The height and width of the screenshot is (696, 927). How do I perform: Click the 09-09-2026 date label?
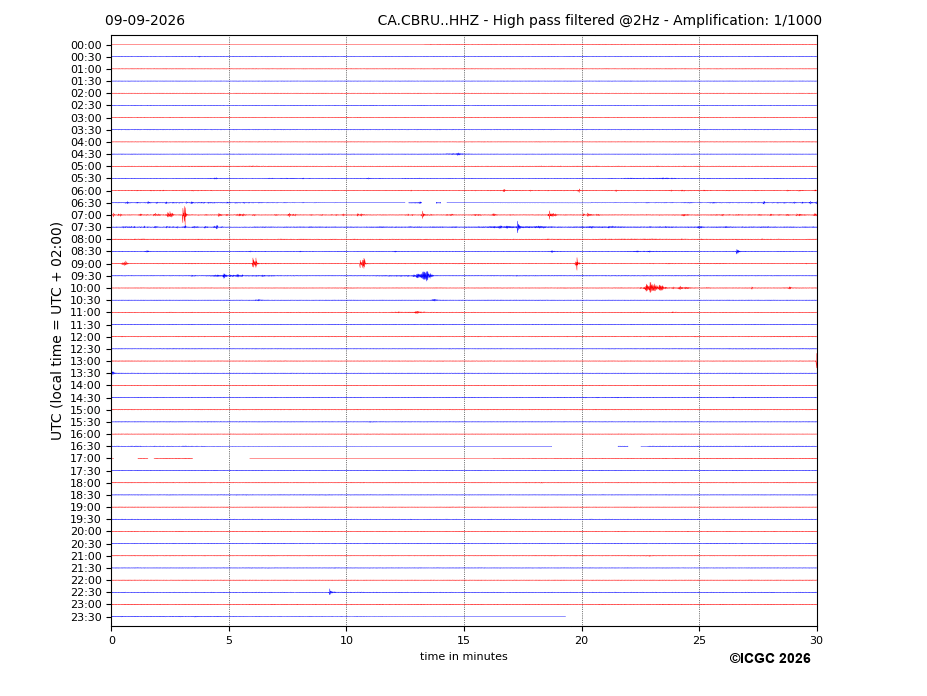coord(145,21)
